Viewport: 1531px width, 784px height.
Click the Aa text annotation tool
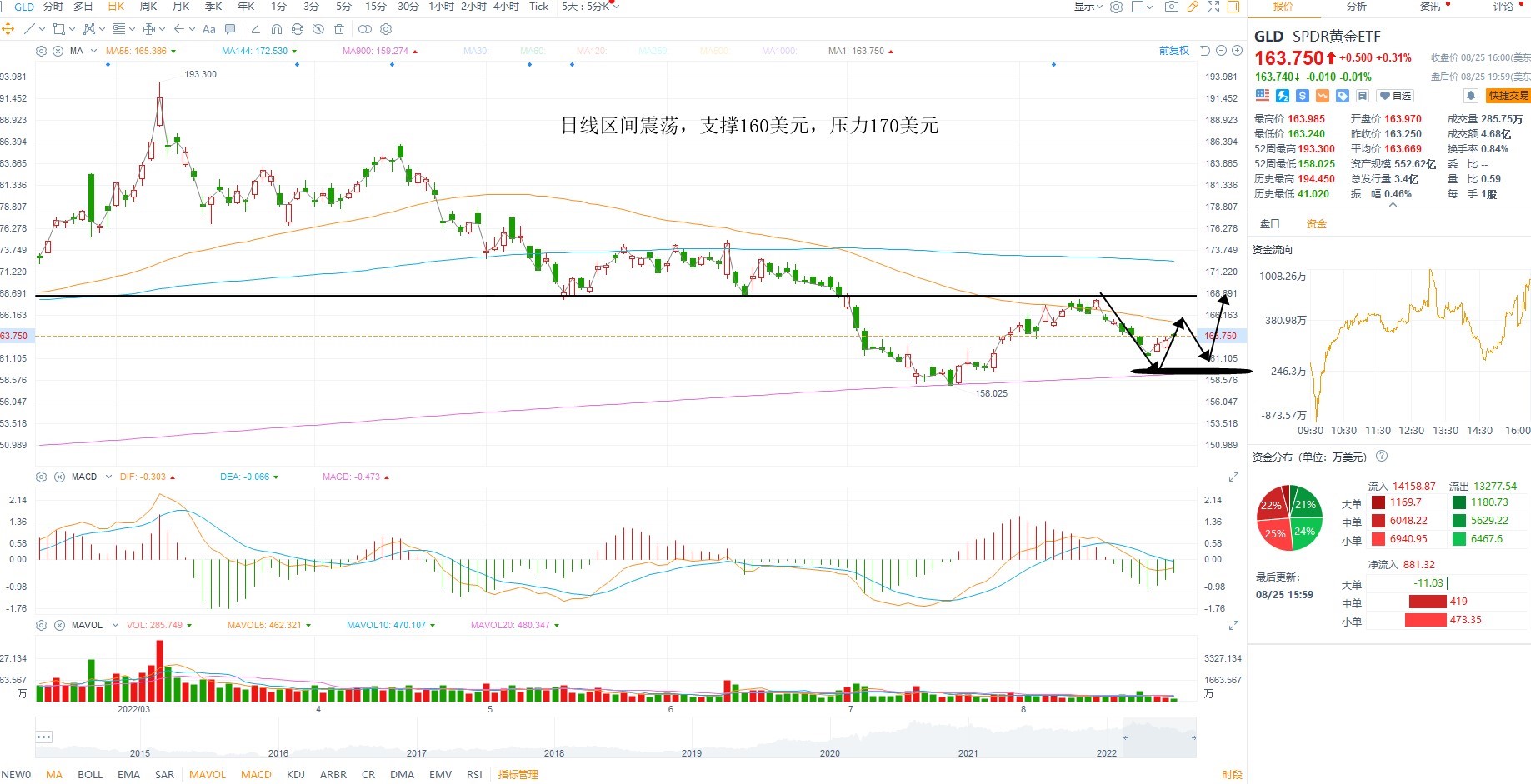pyautogui.click(x=209, y=29)
